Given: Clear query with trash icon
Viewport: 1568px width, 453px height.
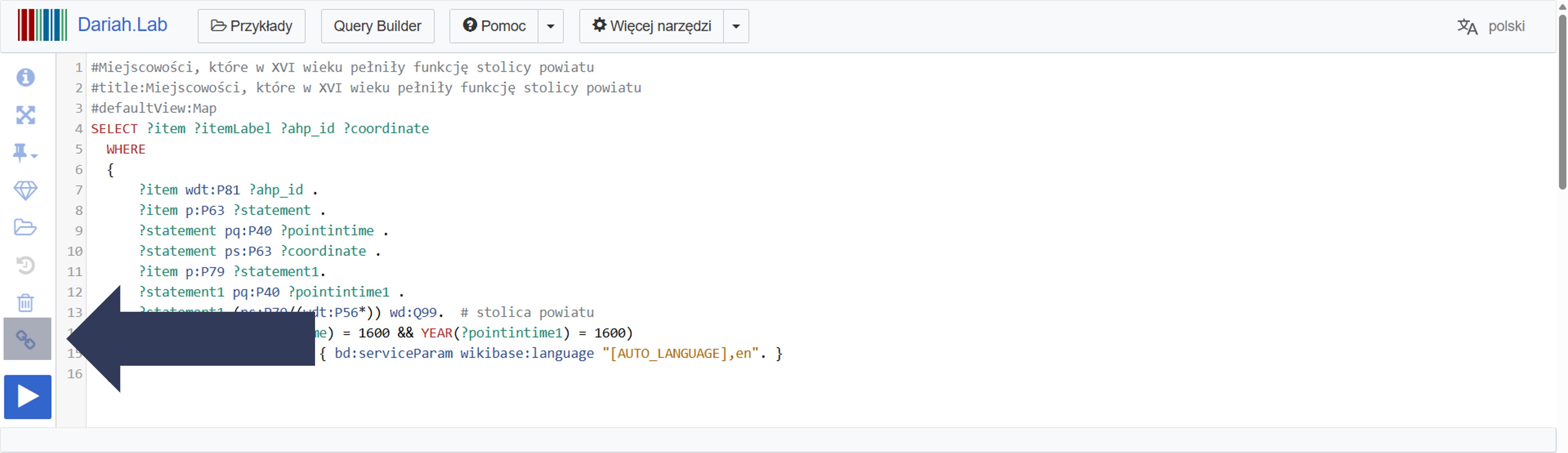Looking at the screenshot, I should [26, 303].
